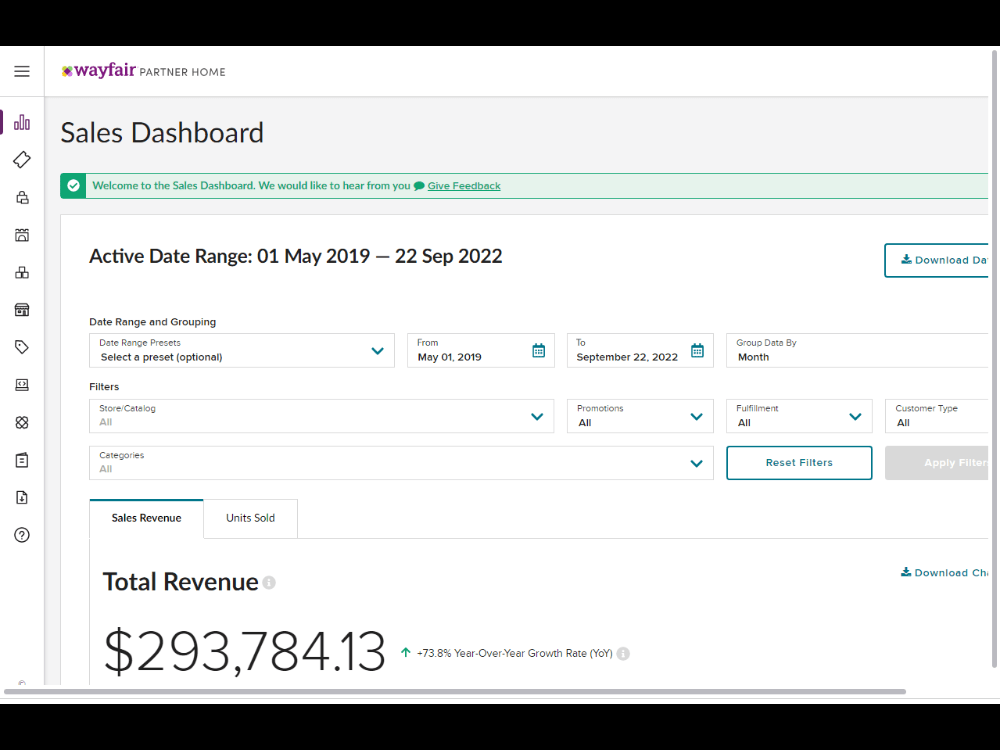
Task: Click the stacked boxes sidebar icon
Action: point(22,272)
